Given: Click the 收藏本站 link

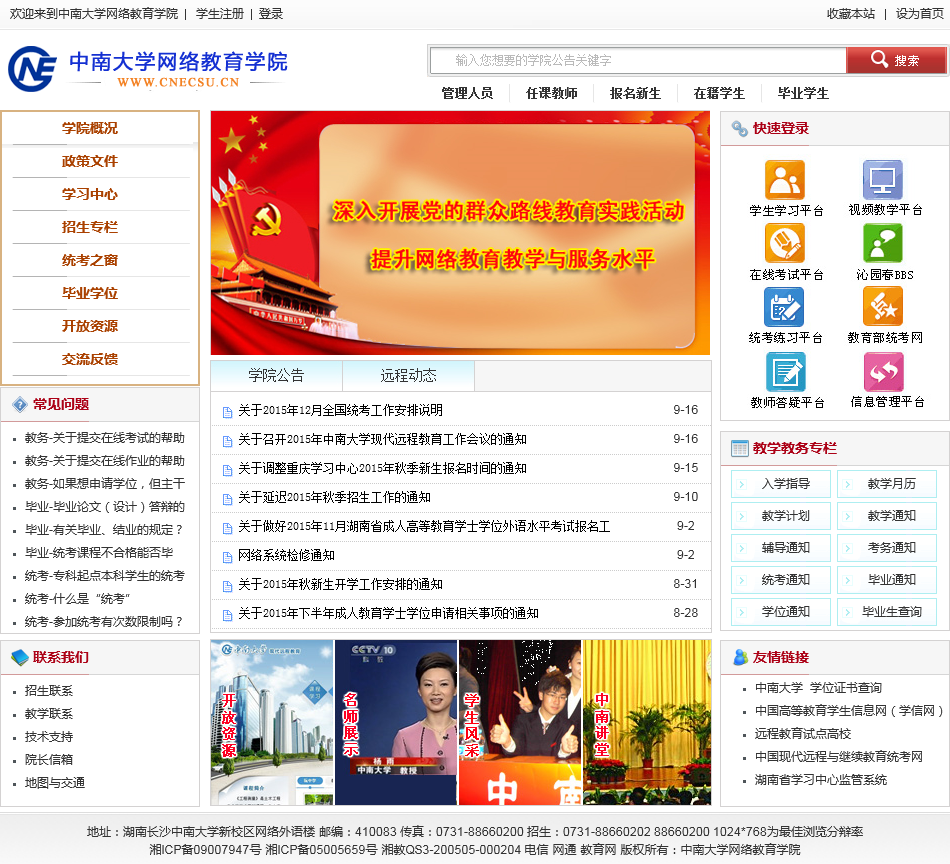Looking at the screenshot, I should [851, 14].
